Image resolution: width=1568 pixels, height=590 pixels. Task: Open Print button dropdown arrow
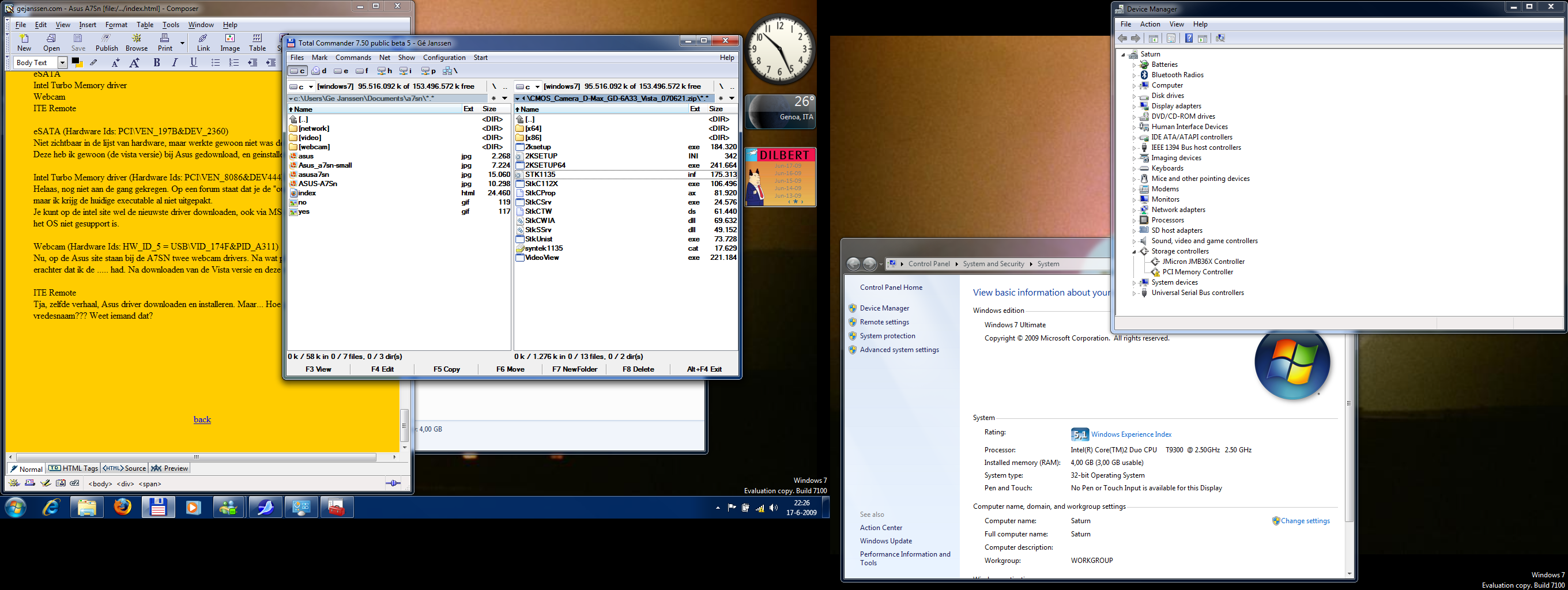[x=182, y=43]
